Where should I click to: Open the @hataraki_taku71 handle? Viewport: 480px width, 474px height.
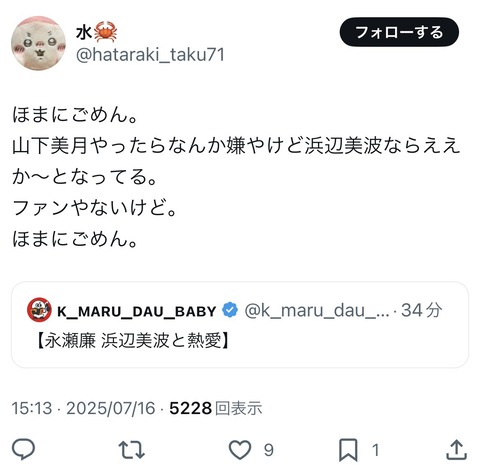point(150,55)
